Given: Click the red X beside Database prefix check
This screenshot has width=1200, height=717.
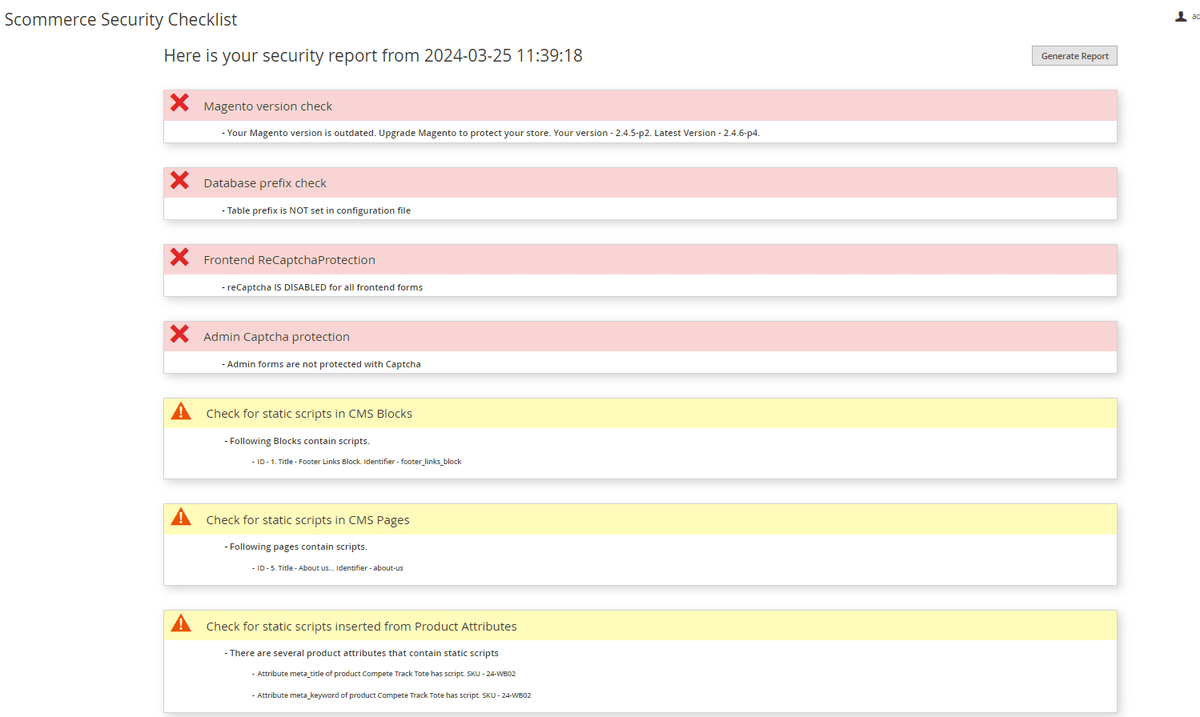Looking at the screenshot, I should coord(180,180).
